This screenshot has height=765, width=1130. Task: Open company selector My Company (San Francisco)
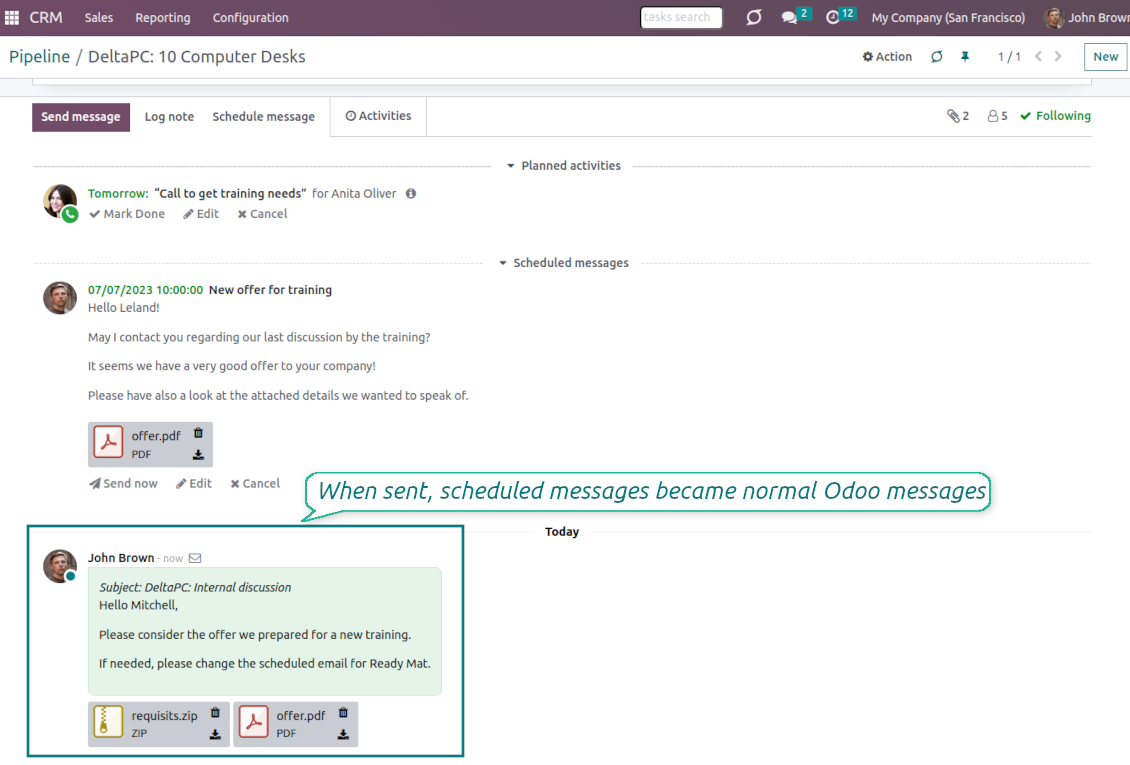pyautogui.click(x=948, y=17)
